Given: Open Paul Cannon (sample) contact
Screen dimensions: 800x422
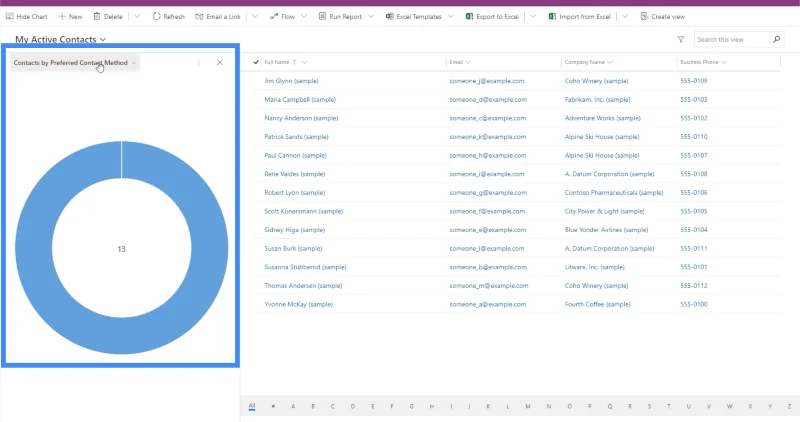Looking at the screenshot, I should 295,155.
